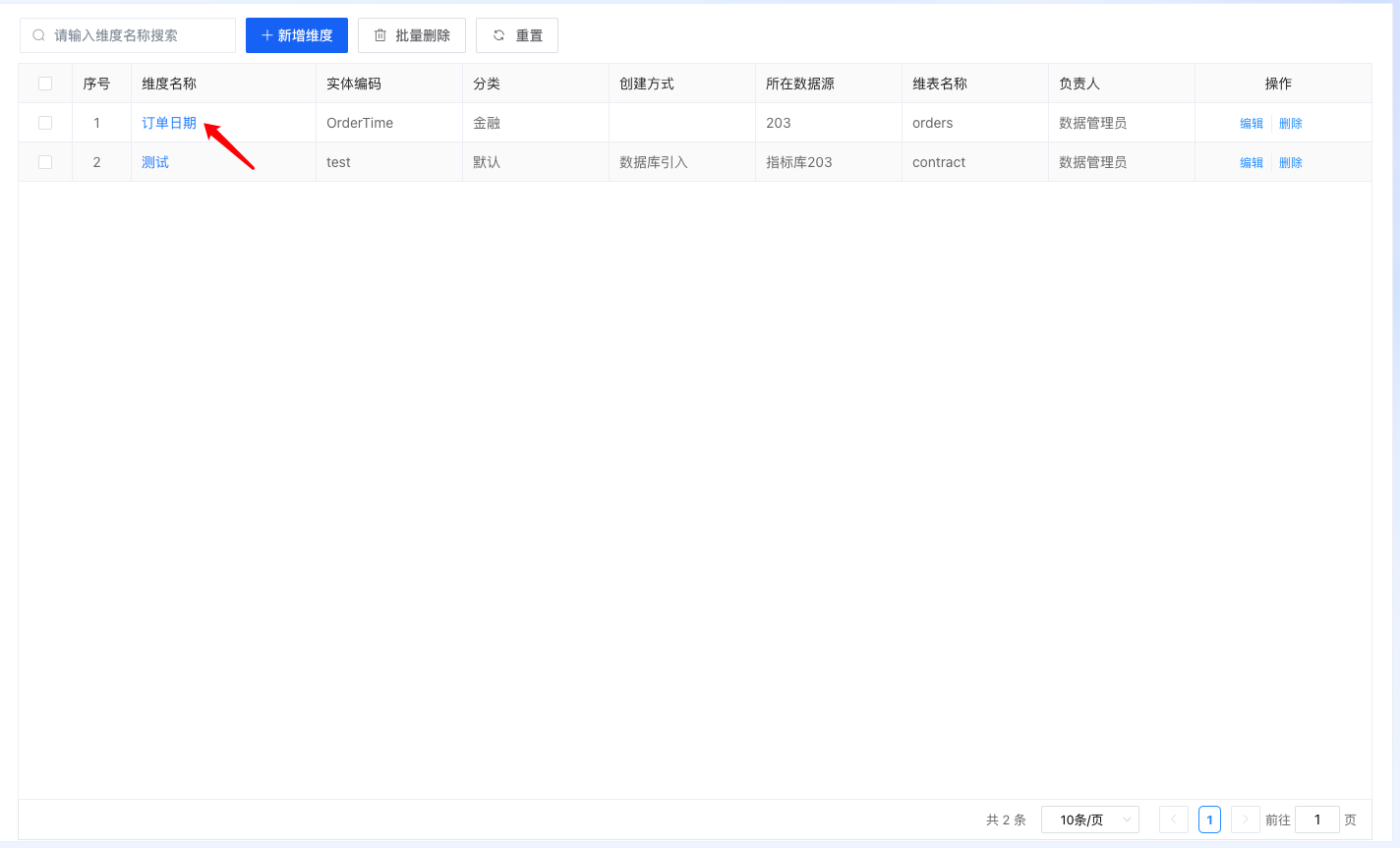Click the refresh icon on 重置 button
The width and height of the screenshot is (1400, 848).
(498, 35)
